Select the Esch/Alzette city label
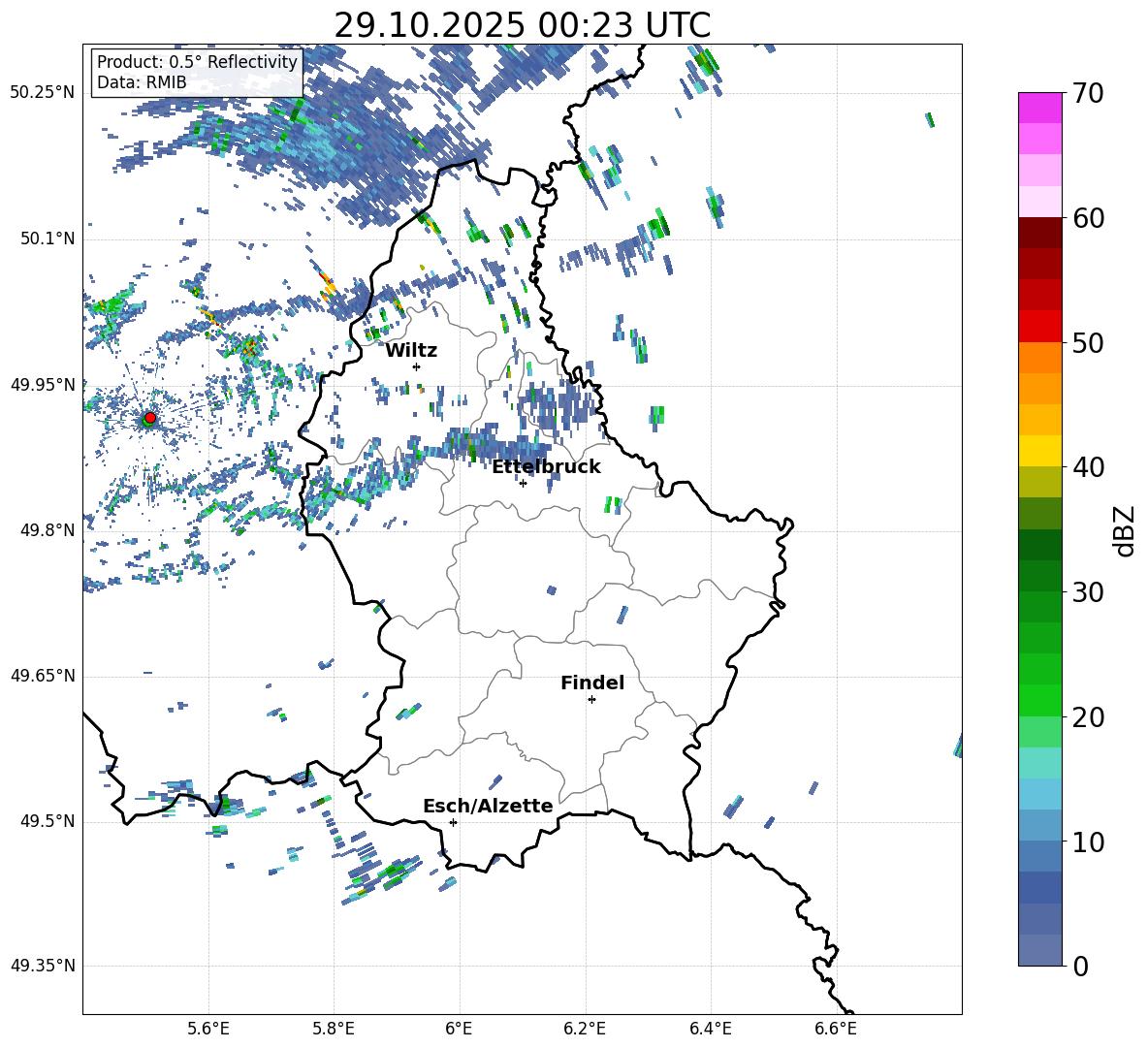The width and height of the screenshot is (1148, 1048). click(489, 806)
